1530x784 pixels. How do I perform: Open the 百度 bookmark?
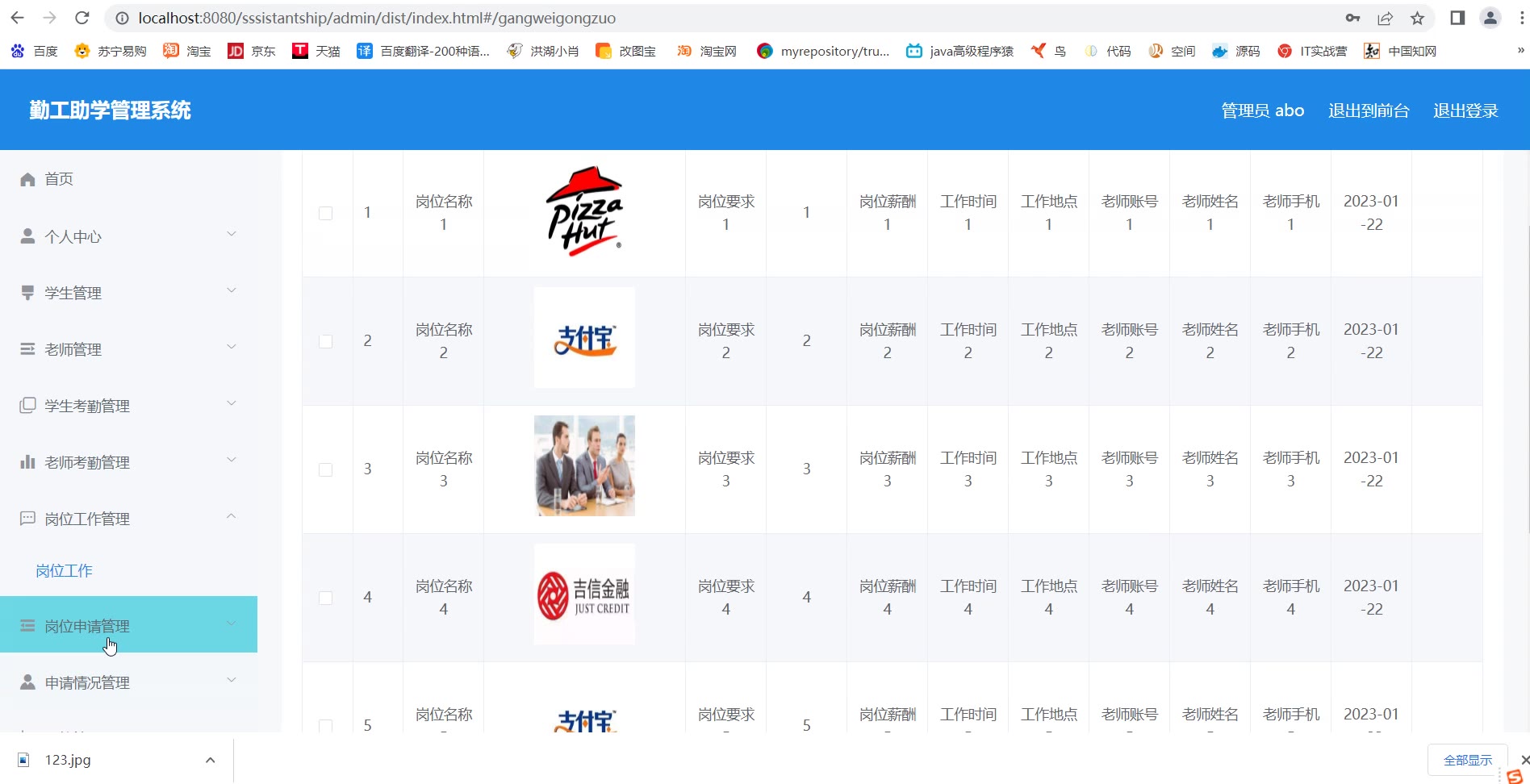pyautogui.click(x=34, y=51)
